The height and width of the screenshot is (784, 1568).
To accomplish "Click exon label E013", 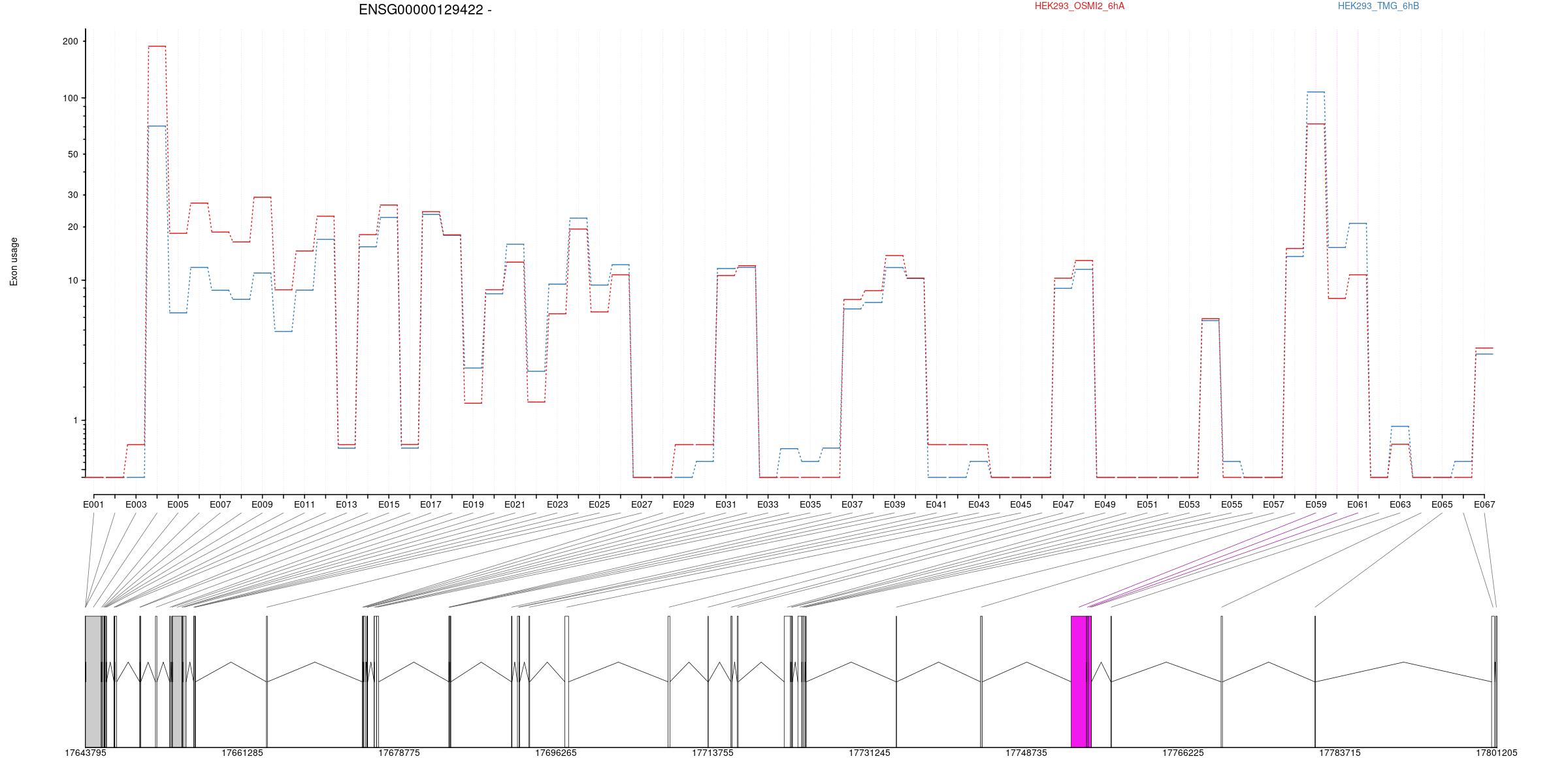I will (346, 504).
